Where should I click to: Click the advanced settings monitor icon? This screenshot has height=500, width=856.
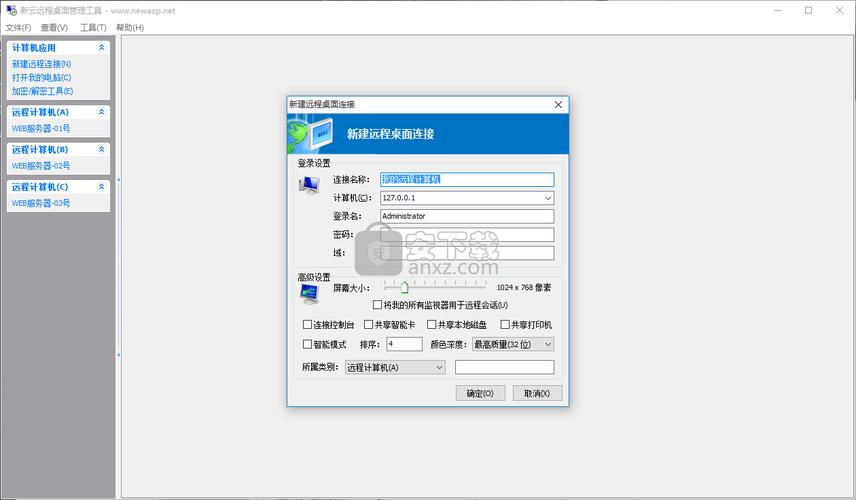click(x=310, y=294)
